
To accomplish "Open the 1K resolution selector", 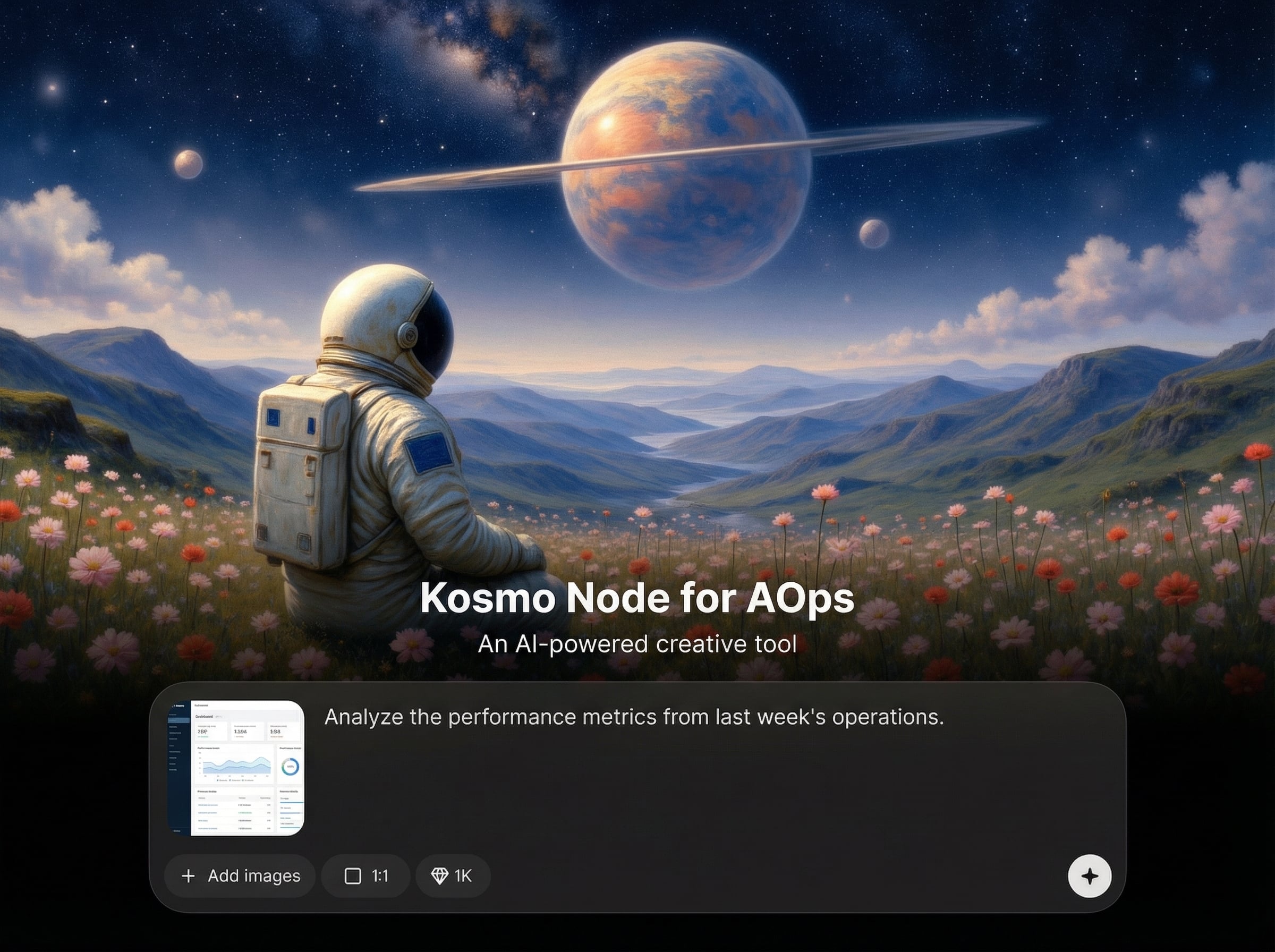I will [453, 876].
